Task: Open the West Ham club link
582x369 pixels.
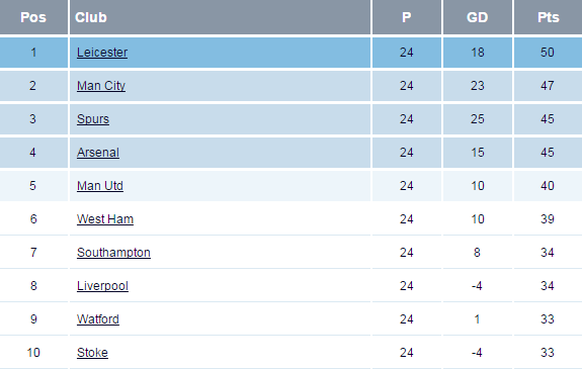Action: pyautogui.click(x=105, y=219)
